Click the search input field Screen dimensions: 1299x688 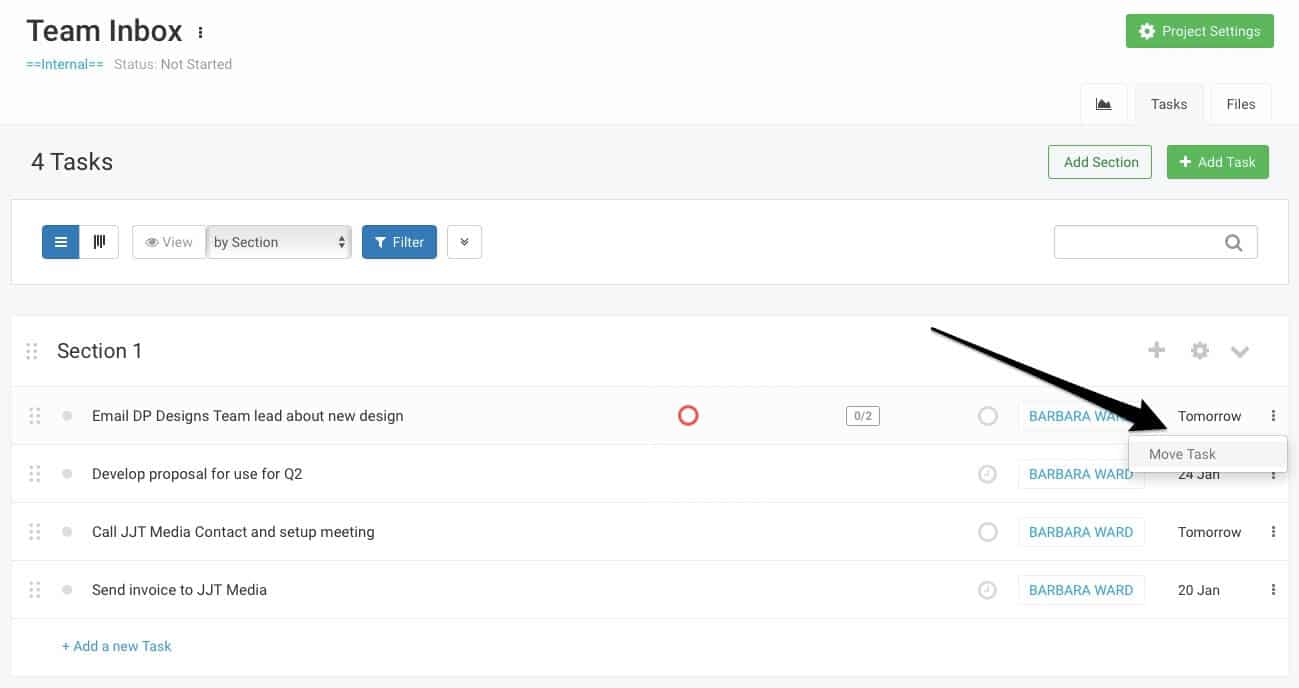tap(1140, 241)
